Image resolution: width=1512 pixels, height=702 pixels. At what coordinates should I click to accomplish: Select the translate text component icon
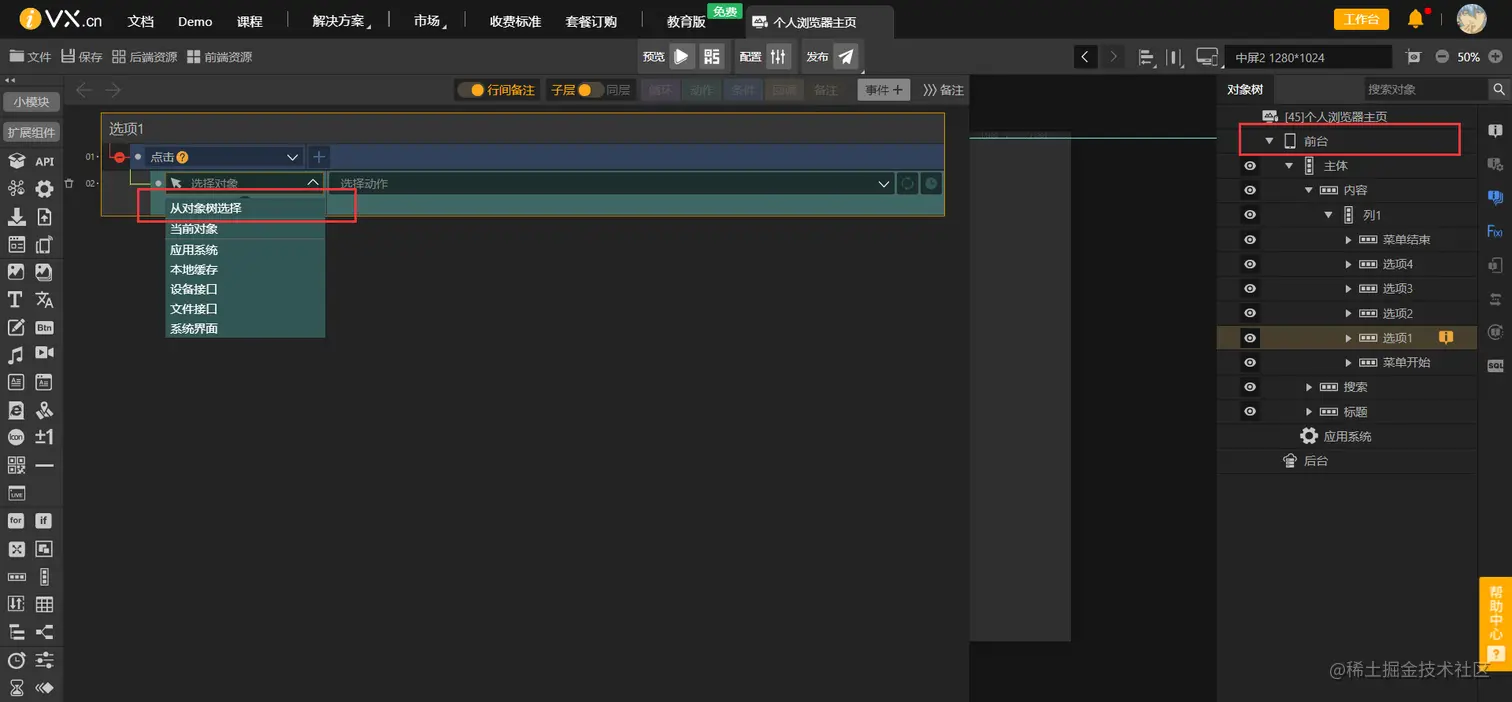[x=44, y=299]
